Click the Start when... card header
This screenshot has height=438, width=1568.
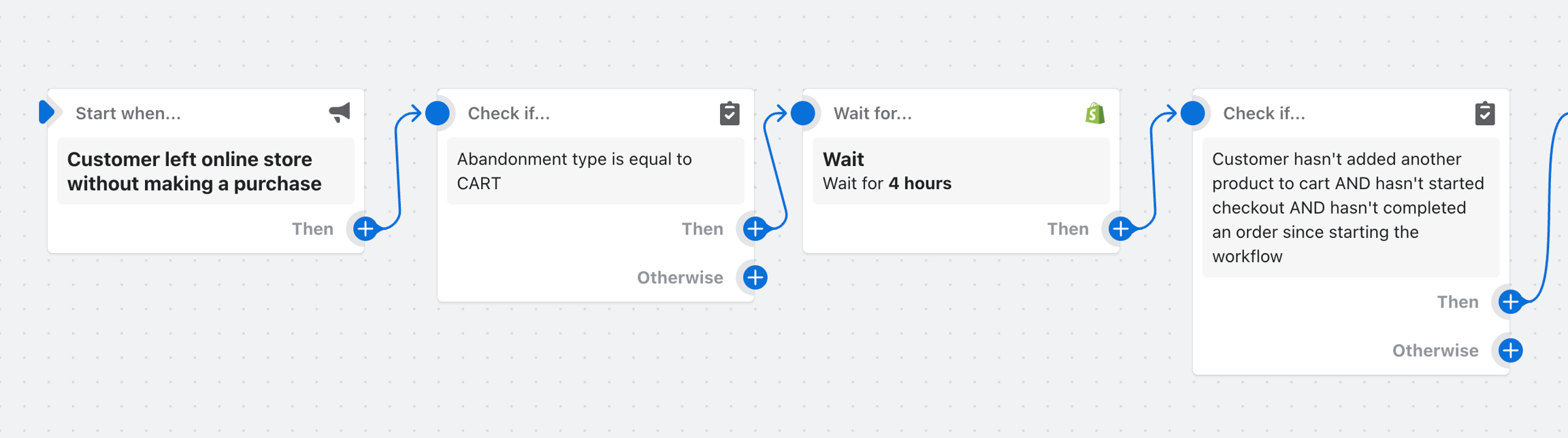click(128, 113)
